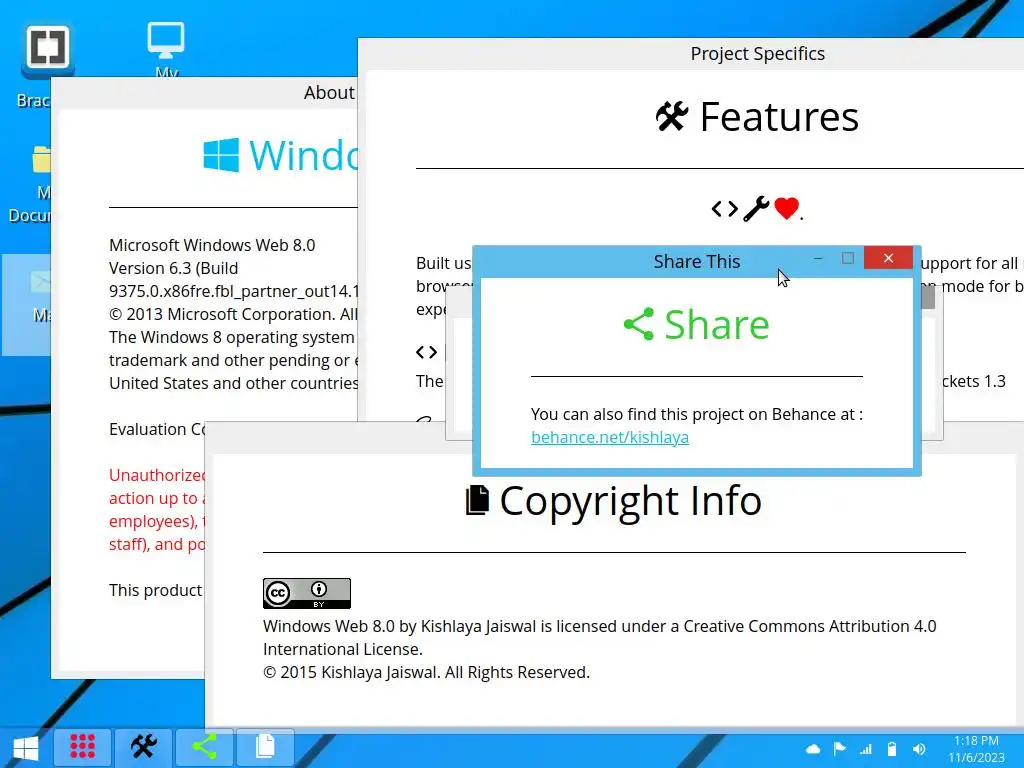This screenshot has width=1024, height=768.
Task: Click the battery icon in system tray
Action: point(892,749)
